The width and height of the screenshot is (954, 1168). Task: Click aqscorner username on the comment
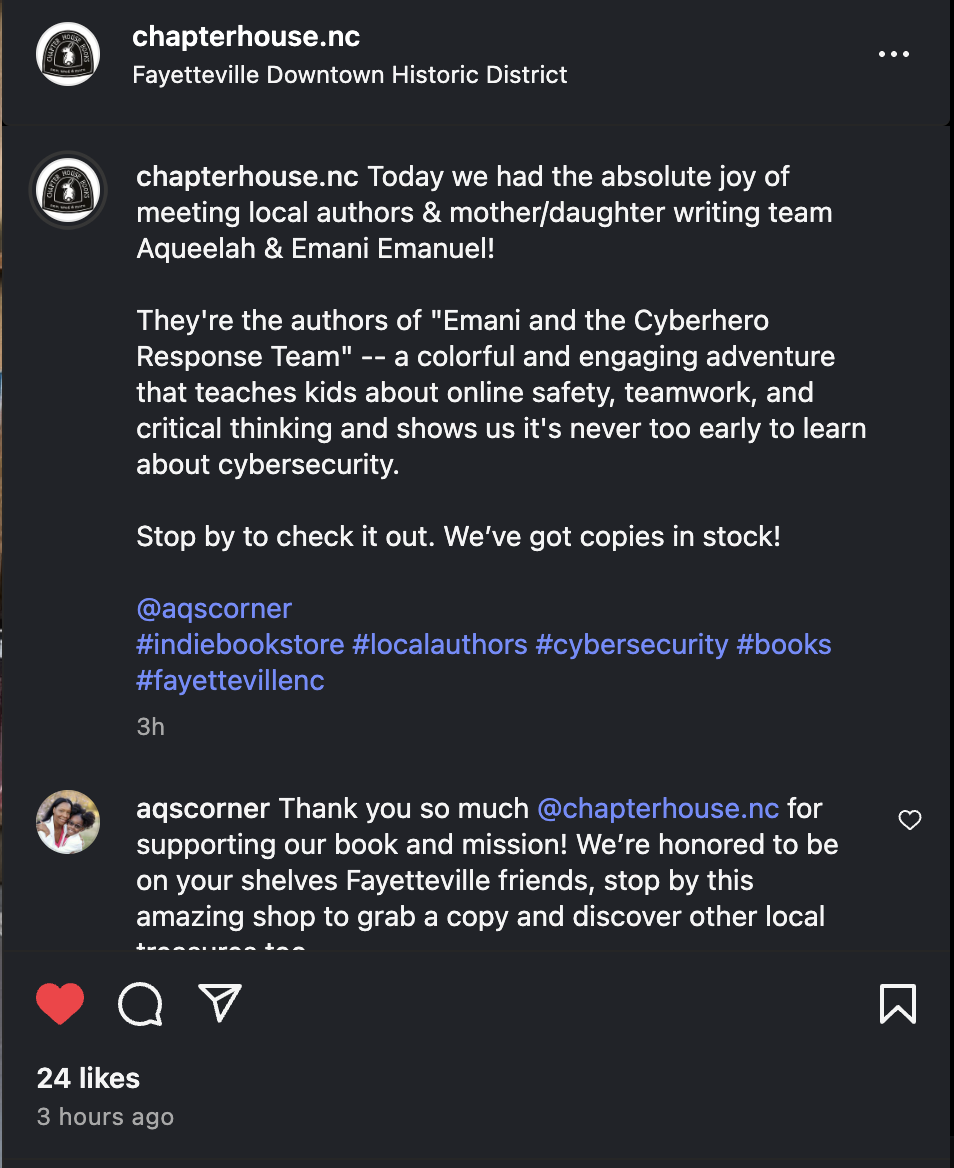point(203,808)
